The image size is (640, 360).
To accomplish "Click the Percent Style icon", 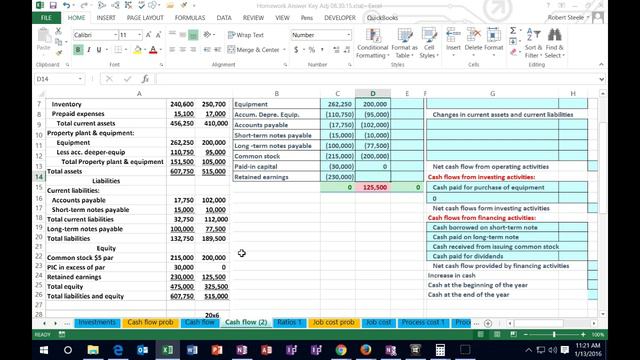I will tap(312, 50).
